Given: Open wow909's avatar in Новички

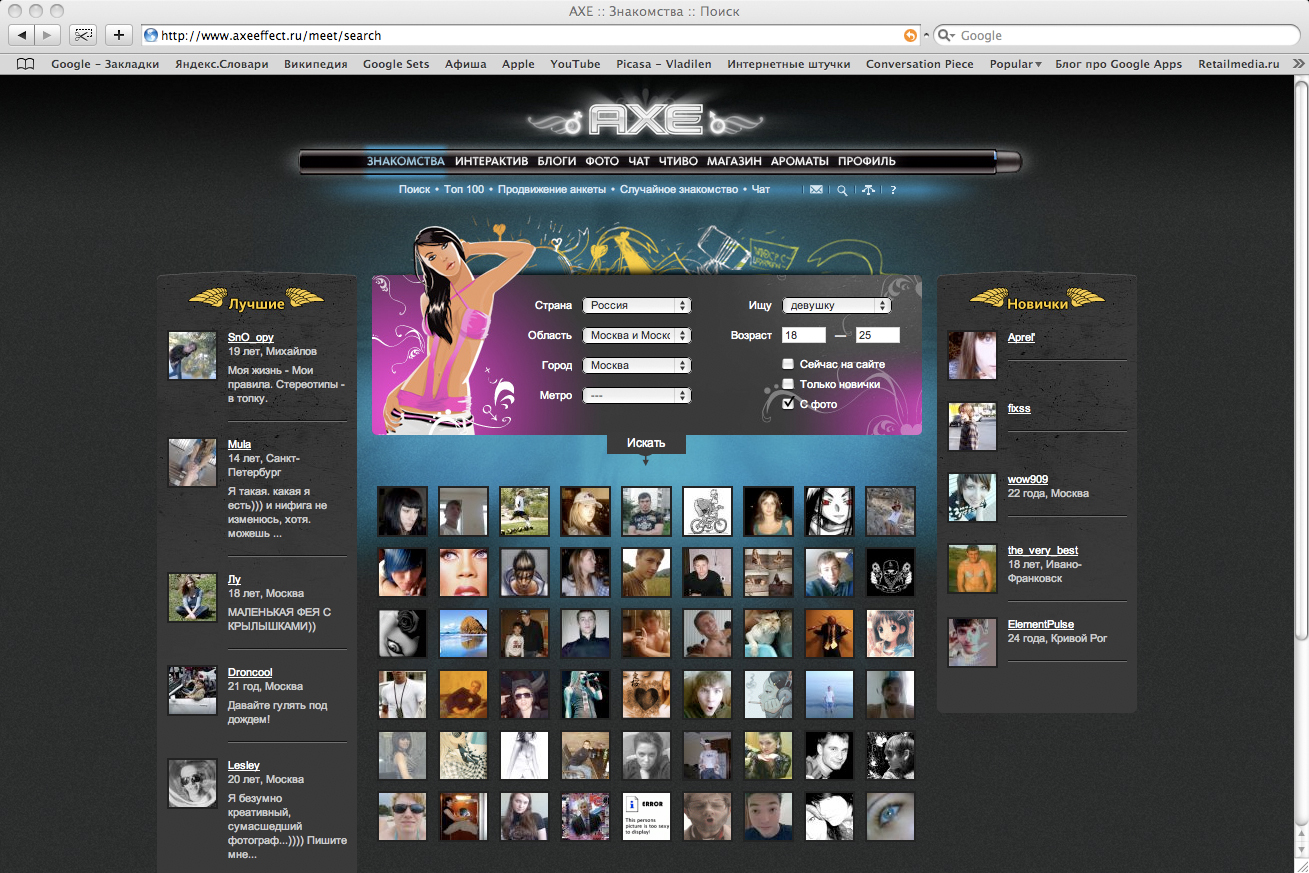Looking at the screenshot, I should [972, 497].
